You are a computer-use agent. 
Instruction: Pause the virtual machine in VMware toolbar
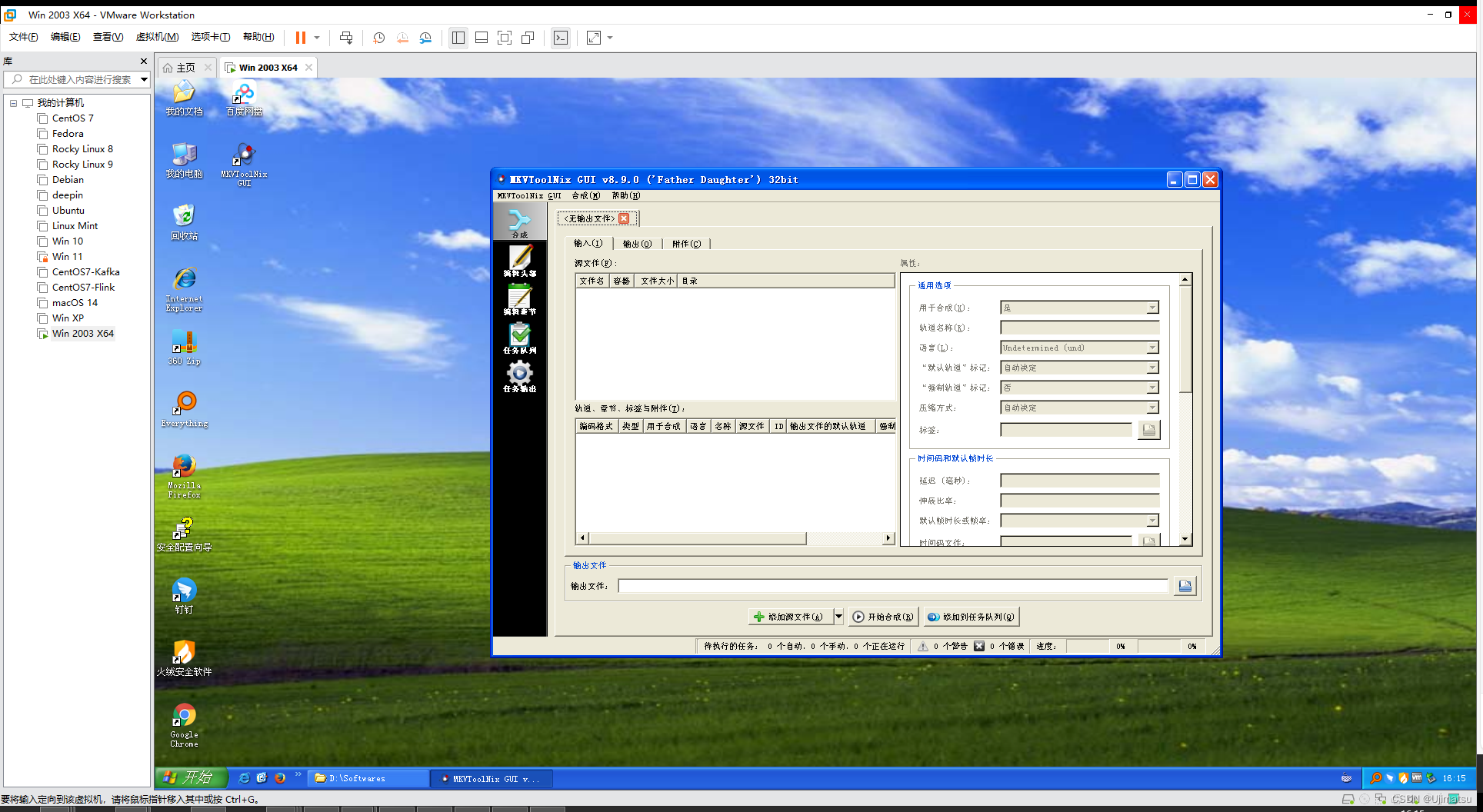coord(301,38)
